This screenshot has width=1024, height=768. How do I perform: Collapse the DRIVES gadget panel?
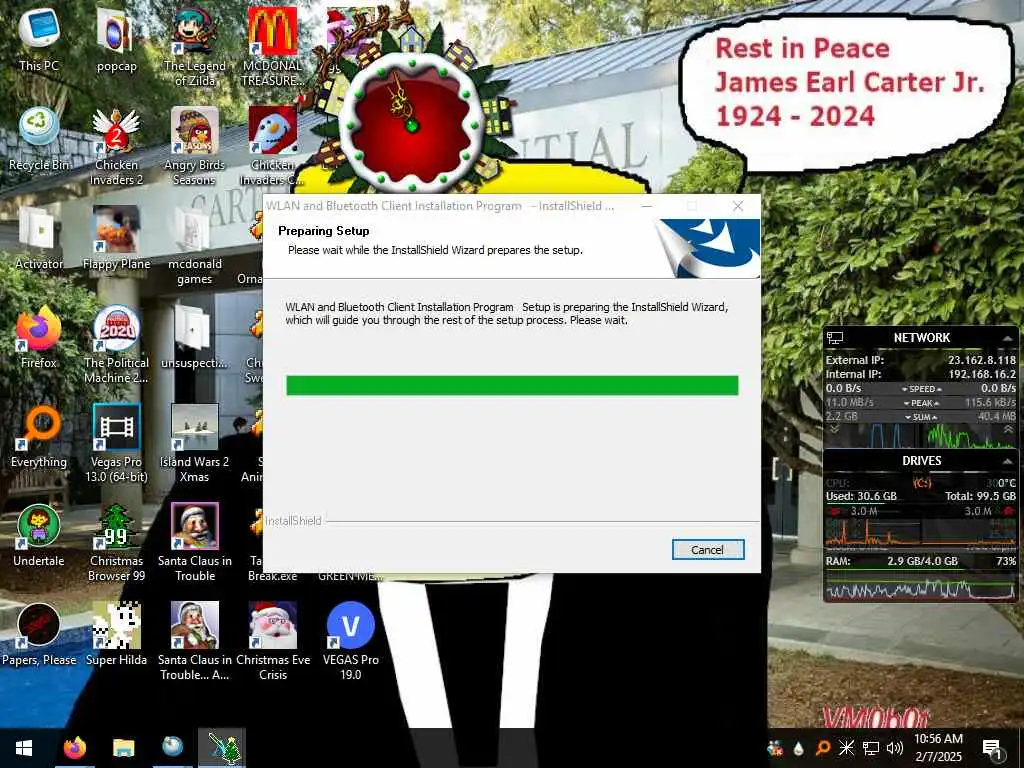click(1007, 461)
